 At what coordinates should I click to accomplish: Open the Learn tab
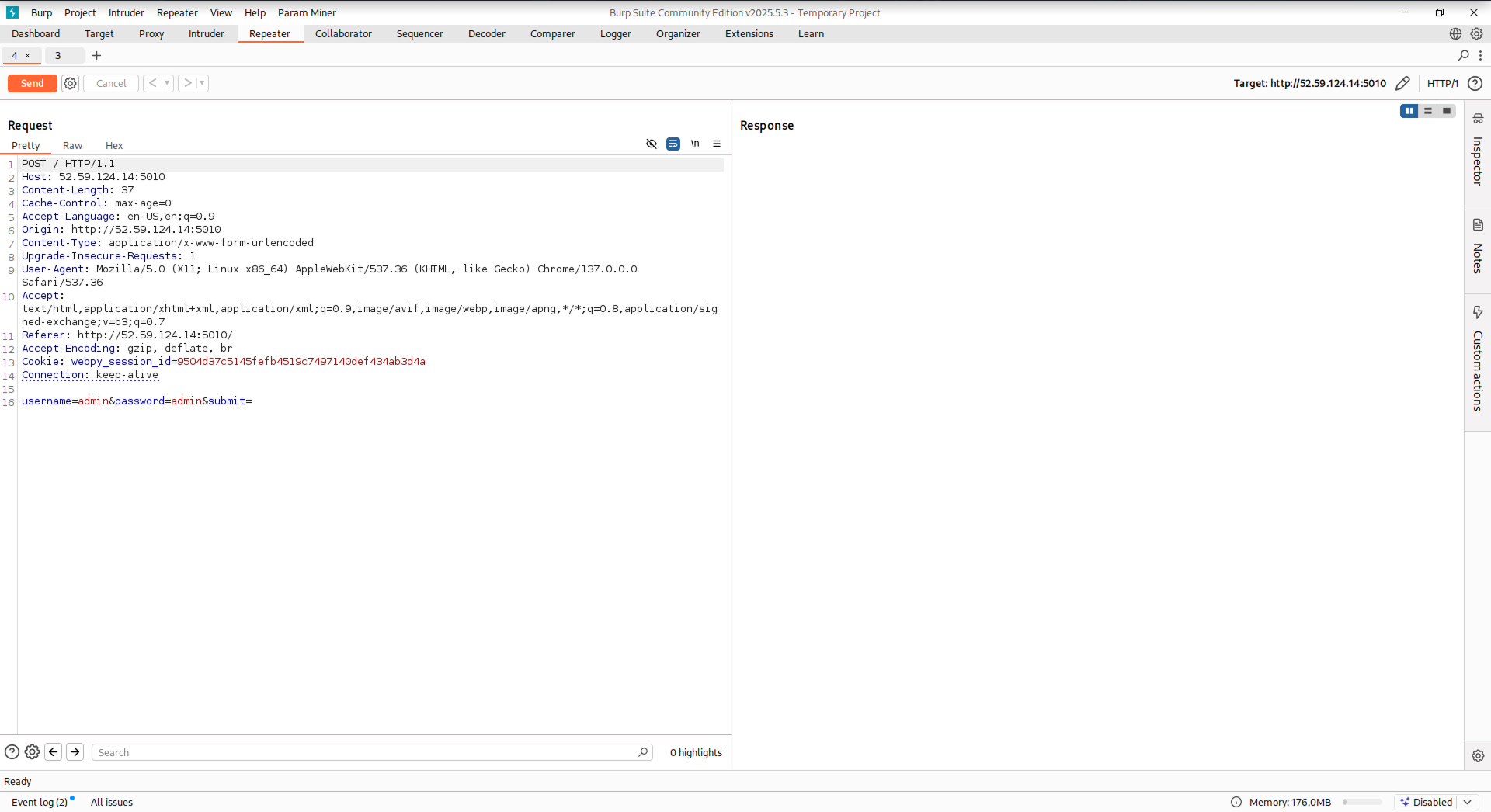pyautogui.click(x=811, y=33)
